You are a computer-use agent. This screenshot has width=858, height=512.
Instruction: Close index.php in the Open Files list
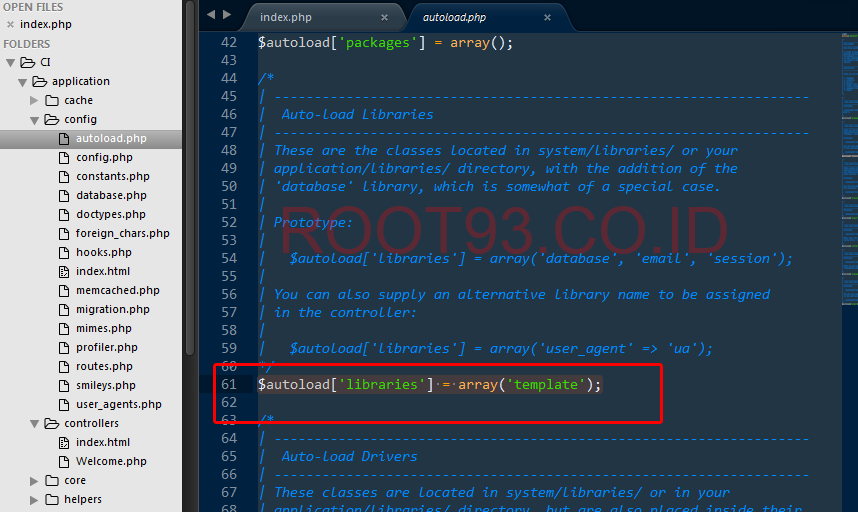tap(10, 25)
